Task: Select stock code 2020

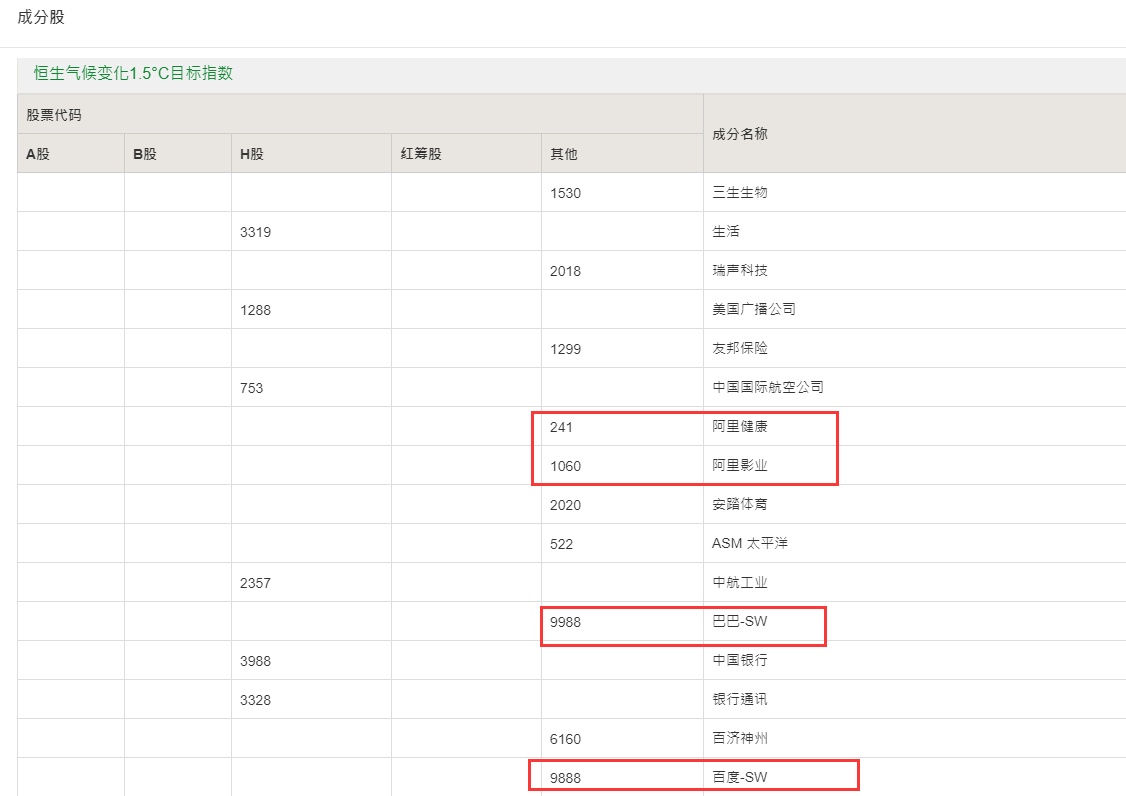Action: click(565, 505)
